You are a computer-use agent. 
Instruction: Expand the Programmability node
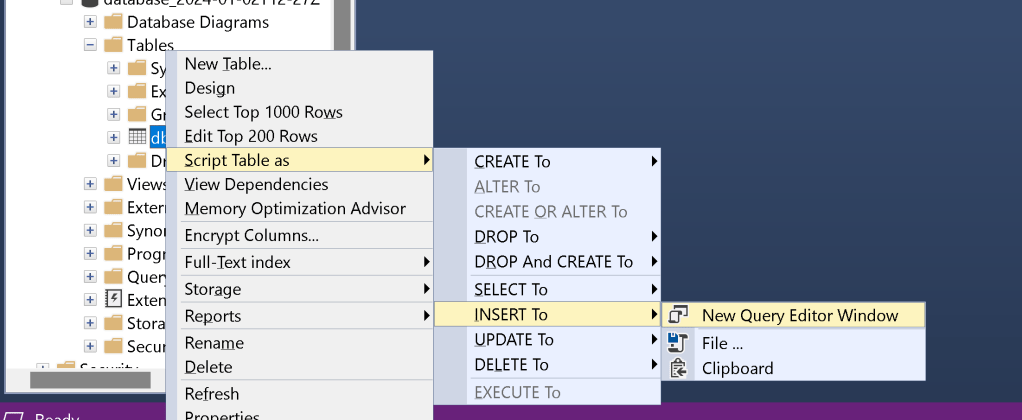pos(90,253)
